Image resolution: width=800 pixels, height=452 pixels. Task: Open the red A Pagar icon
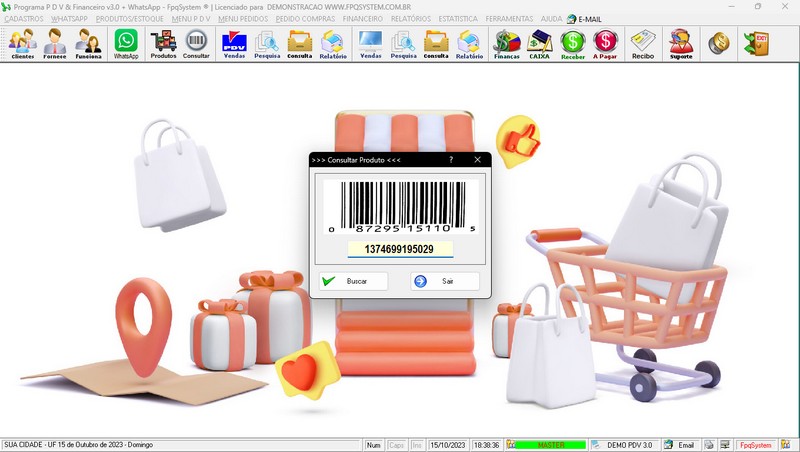[605, 44]
